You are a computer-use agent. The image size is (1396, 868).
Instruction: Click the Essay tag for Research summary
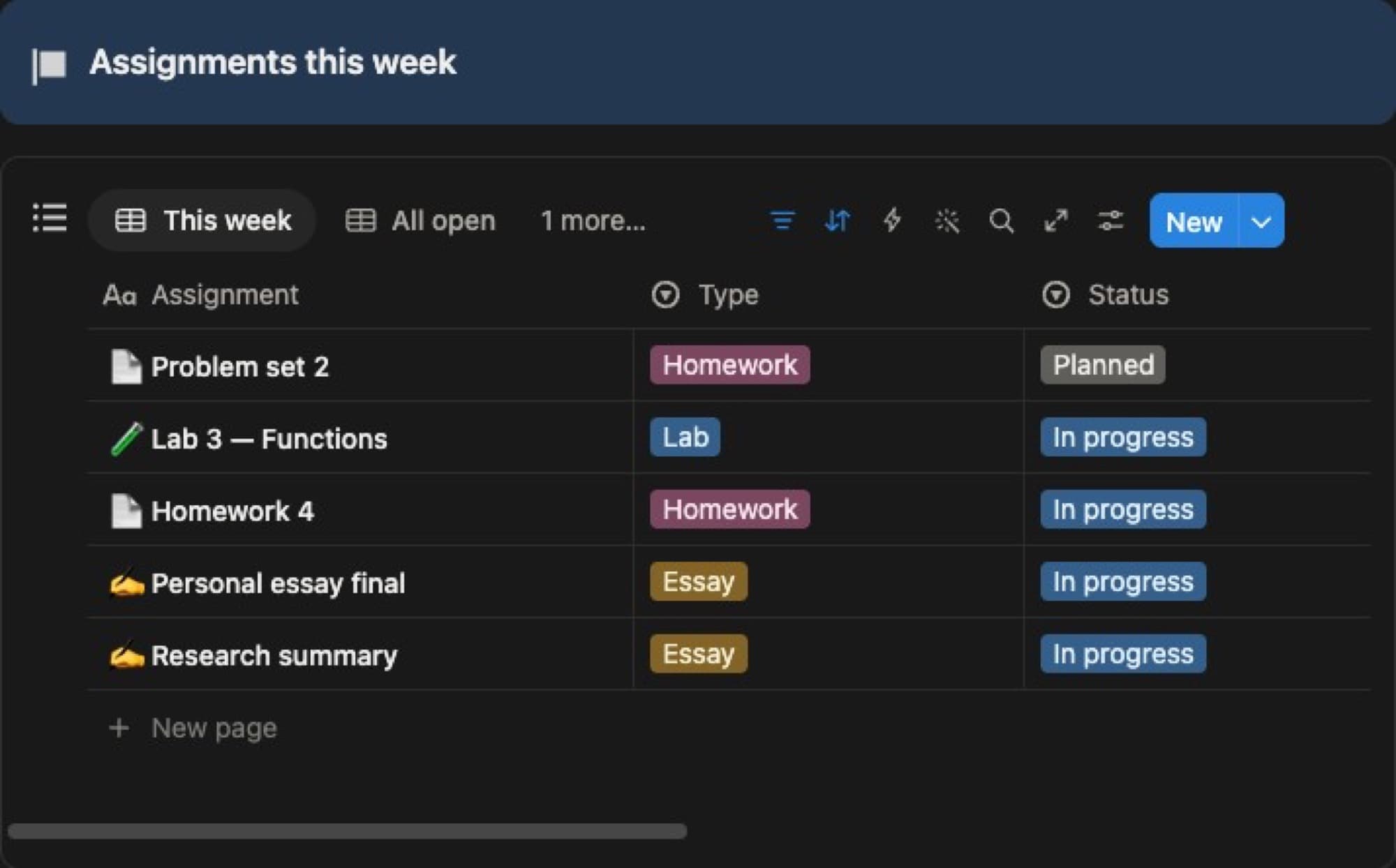coord(699,654)
